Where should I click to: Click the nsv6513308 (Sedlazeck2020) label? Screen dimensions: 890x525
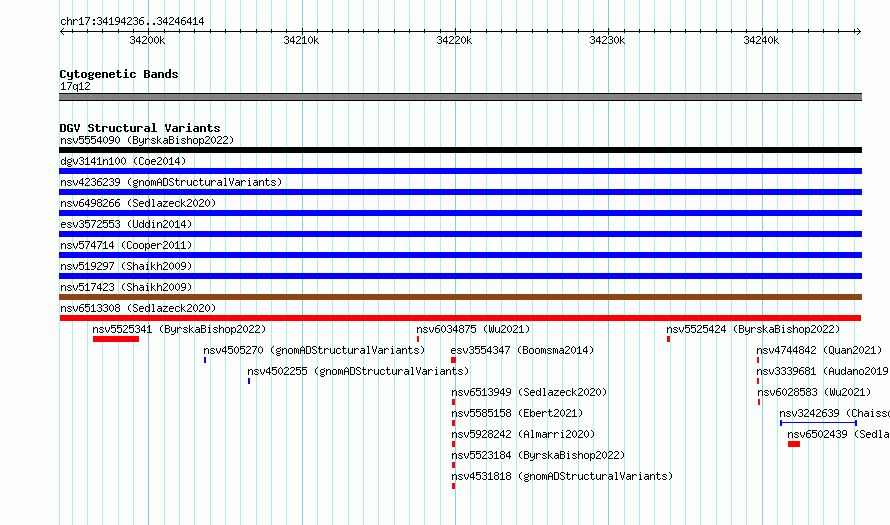(138, 308)
